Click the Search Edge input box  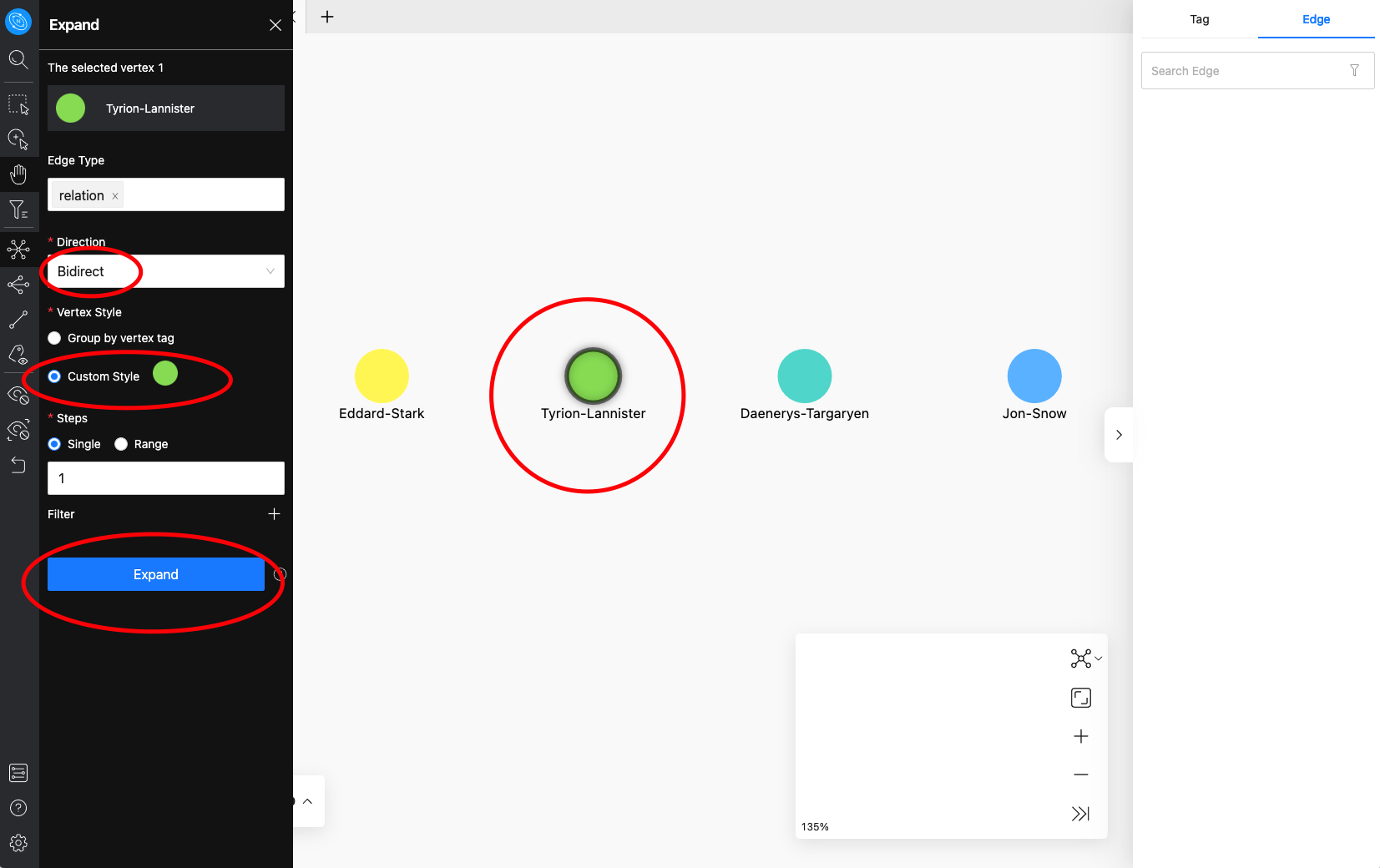point(1258,71)
